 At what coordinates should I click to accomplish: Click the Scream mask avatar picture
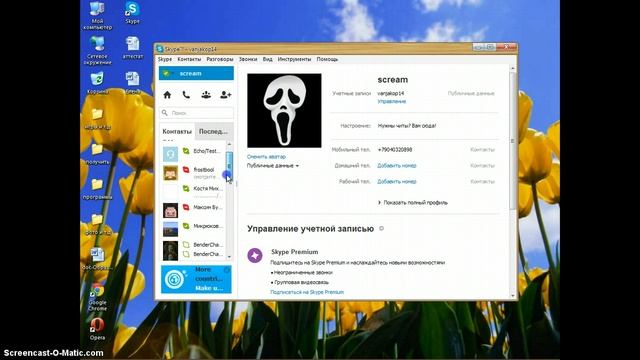coord(284,111)
